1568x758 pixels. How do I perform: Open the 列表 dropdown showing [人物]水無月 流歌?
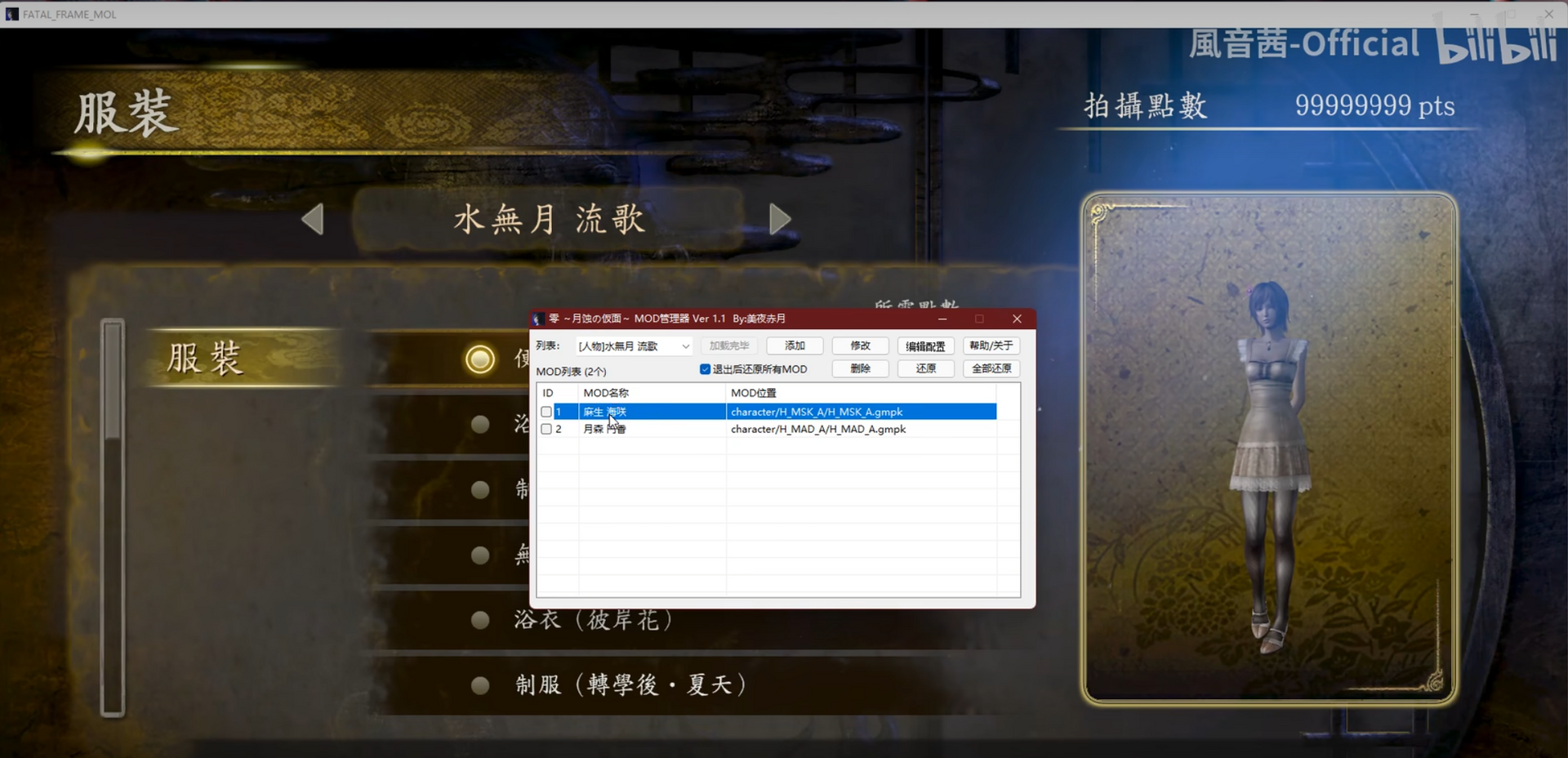click(x=634, y=346)
